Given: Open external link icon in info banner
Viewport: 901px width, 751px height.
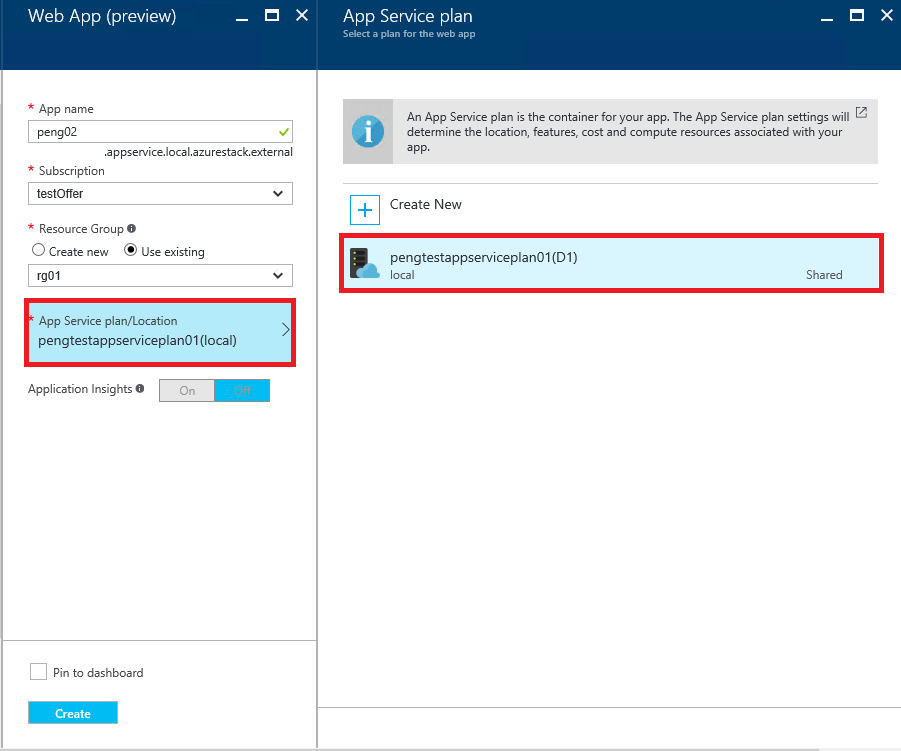Looking at the screenshot, I should [x=861, y=112].
